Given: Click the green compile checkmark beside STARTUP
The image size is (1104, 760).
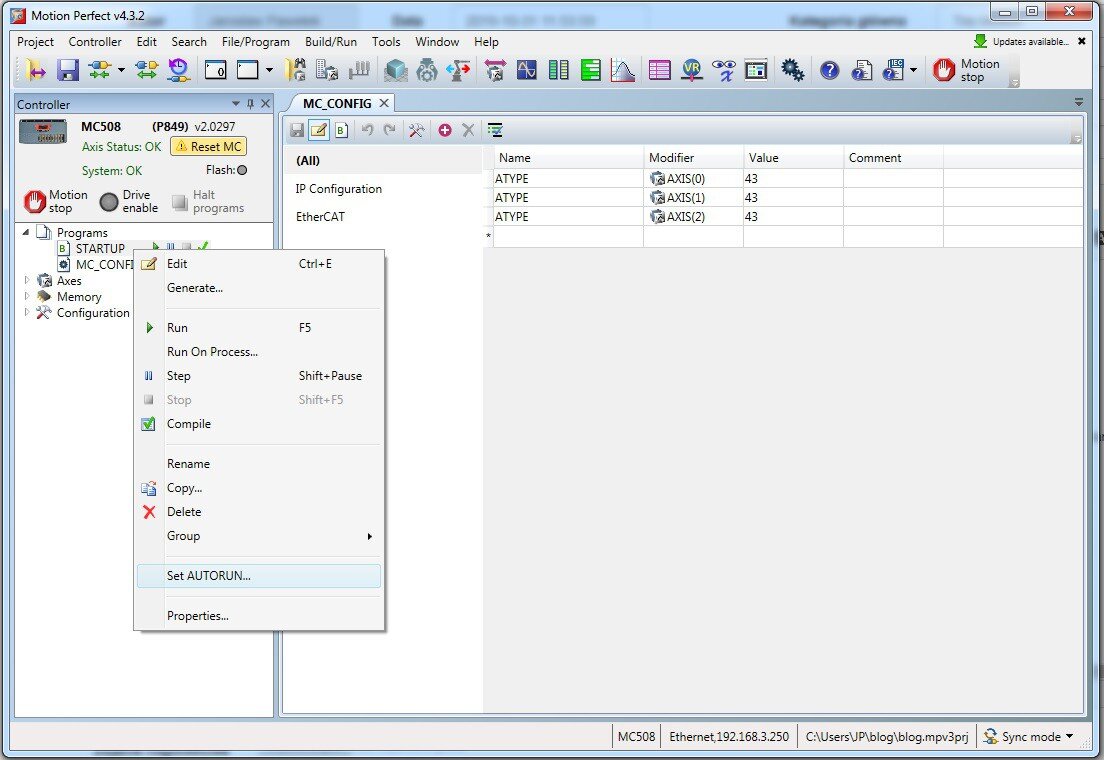Looking at the screenshot, I should [203, 247].
